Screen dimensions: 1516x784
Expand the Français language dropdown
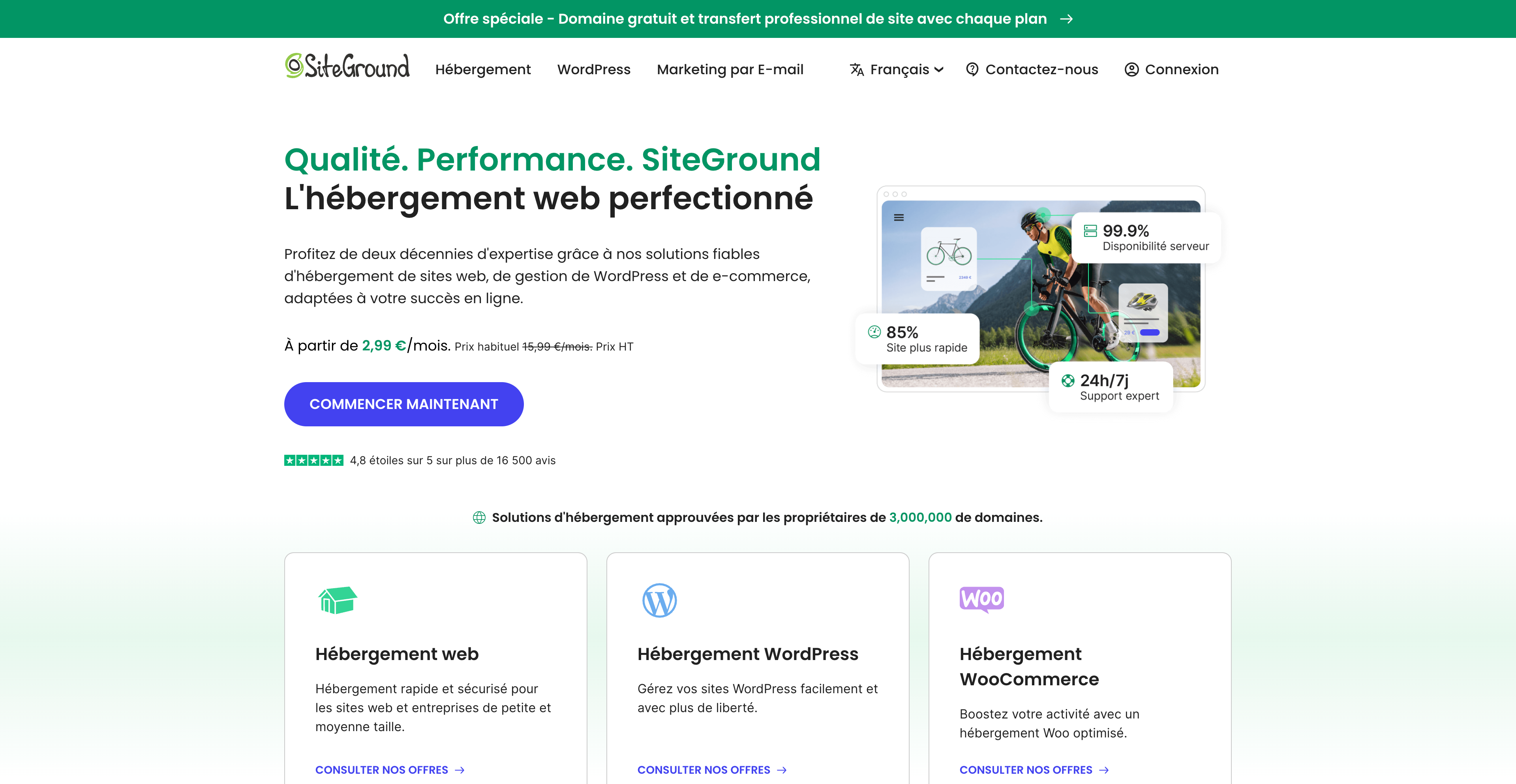[x=897, y=69]
